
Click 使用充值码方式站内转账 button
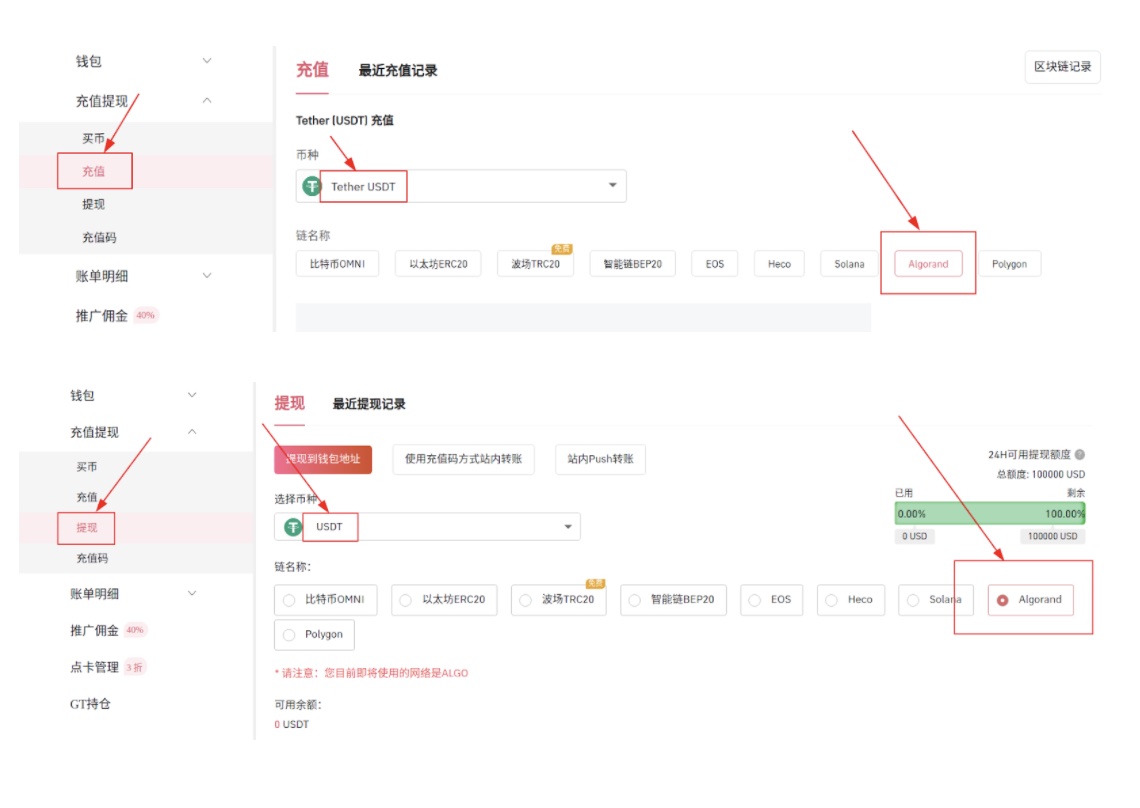(463, 460)
